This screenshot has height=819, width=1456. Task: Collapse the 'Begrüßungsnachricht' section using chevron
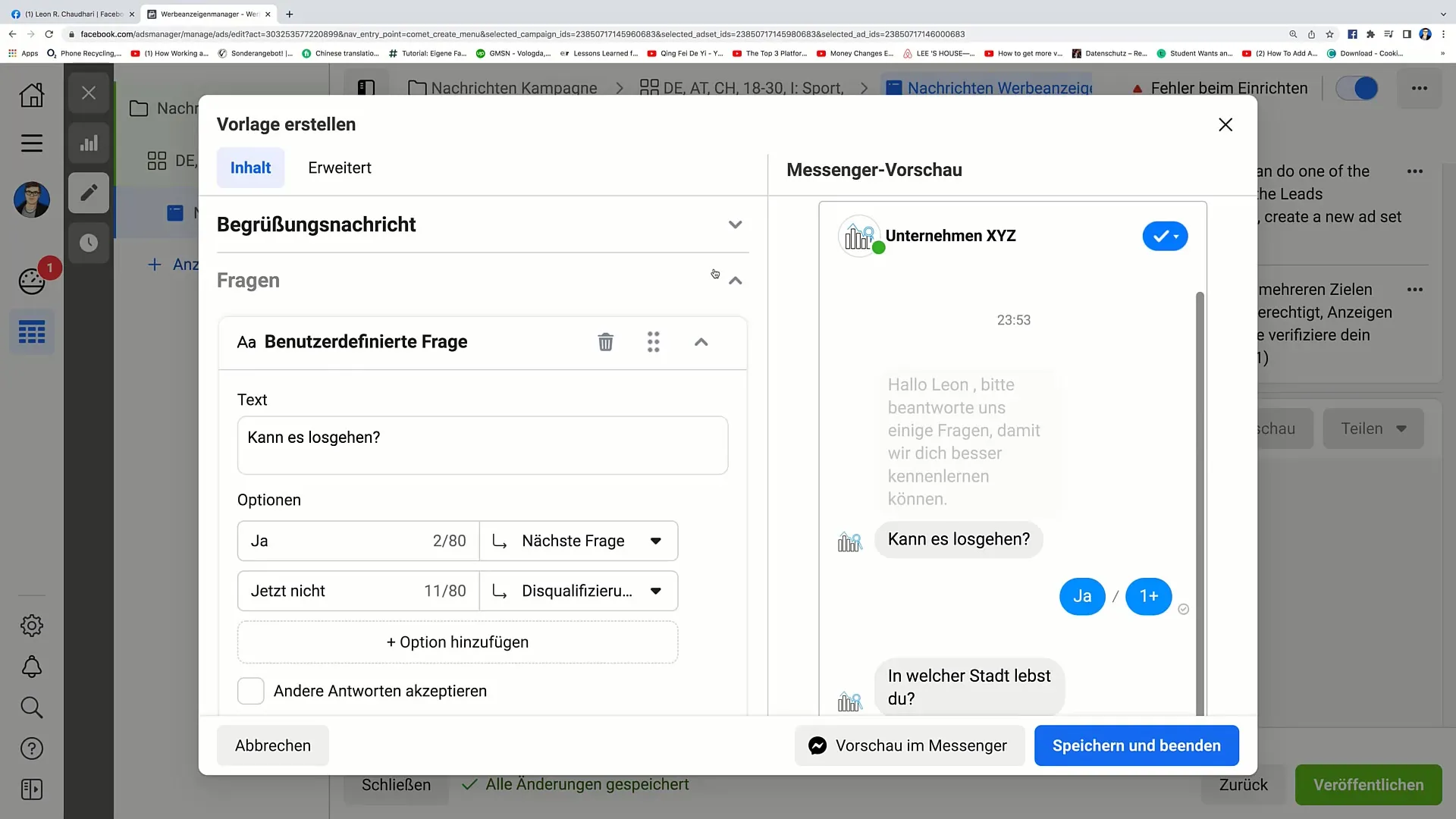point(735,224)
